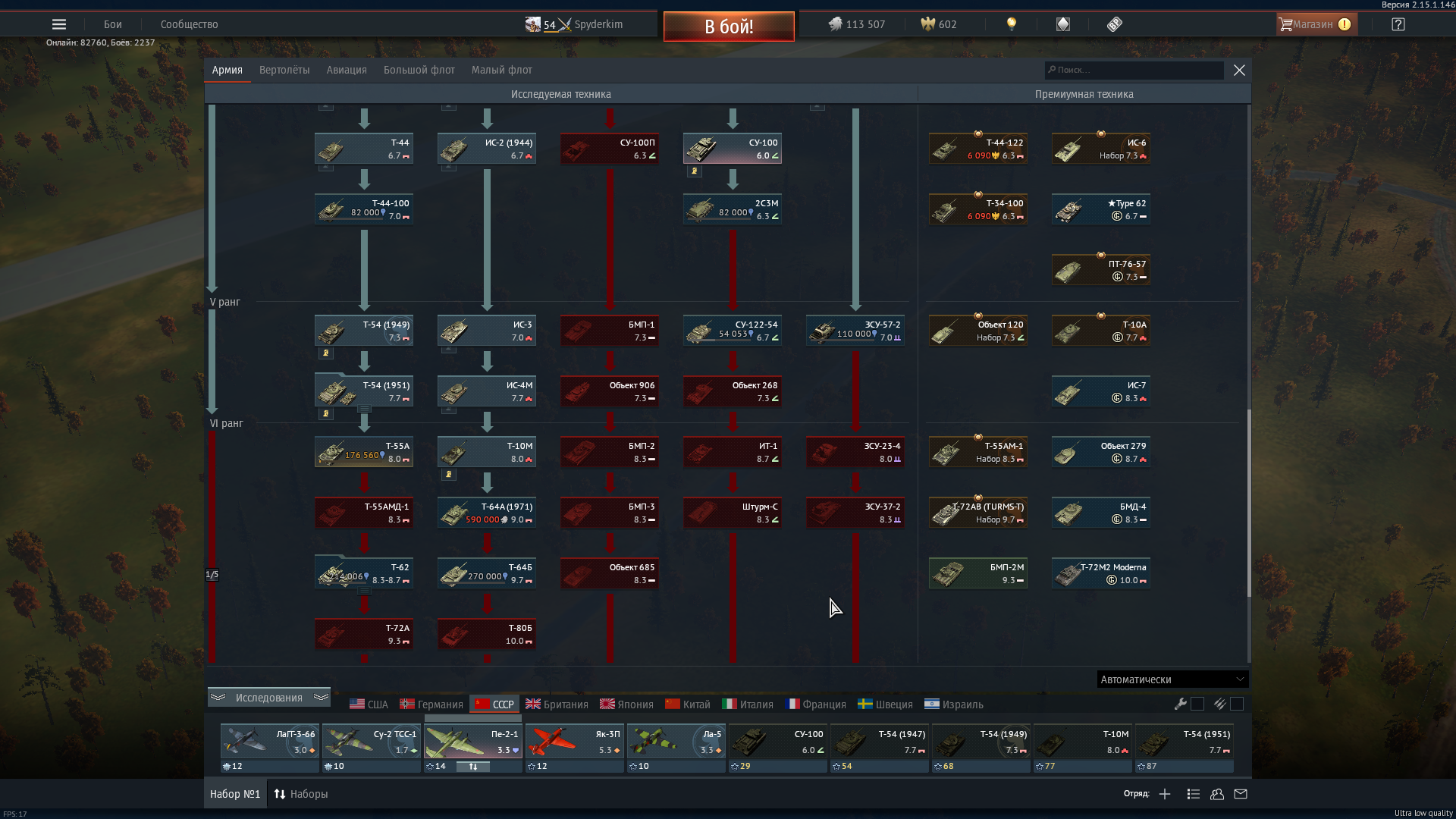This screenshot has width=1456, height=819.
Task: Select the СУ-100 crew slot in lineup
Action: [778, 748]
